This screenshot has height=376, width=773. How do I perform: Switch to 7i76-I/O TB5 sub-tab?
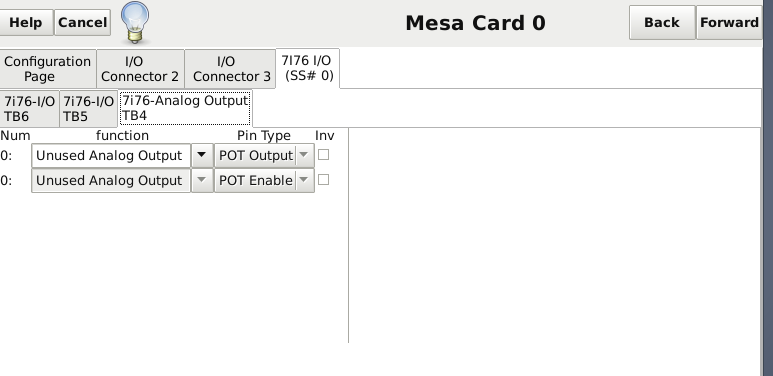click(x=89, y=109)
